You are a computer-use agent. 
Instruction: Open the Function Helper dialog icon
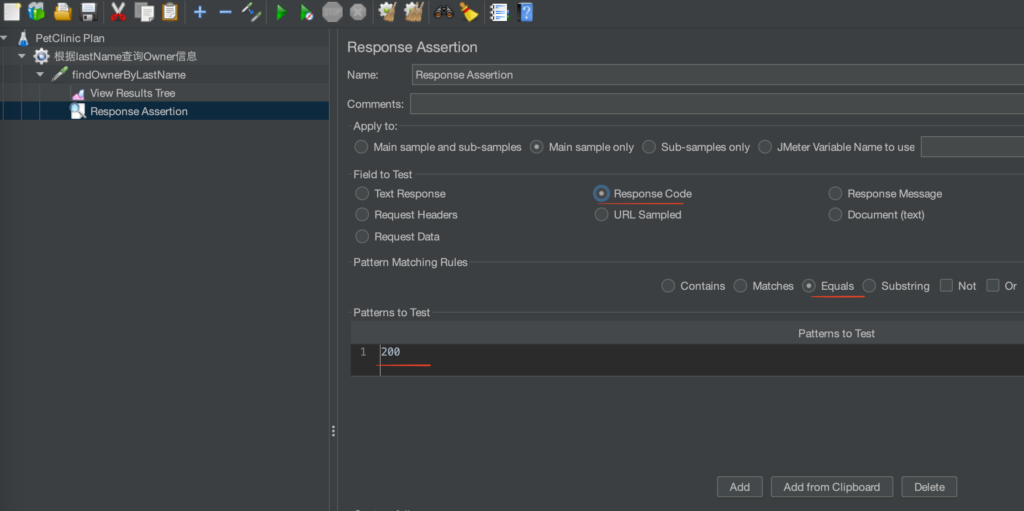pos(500,12)
